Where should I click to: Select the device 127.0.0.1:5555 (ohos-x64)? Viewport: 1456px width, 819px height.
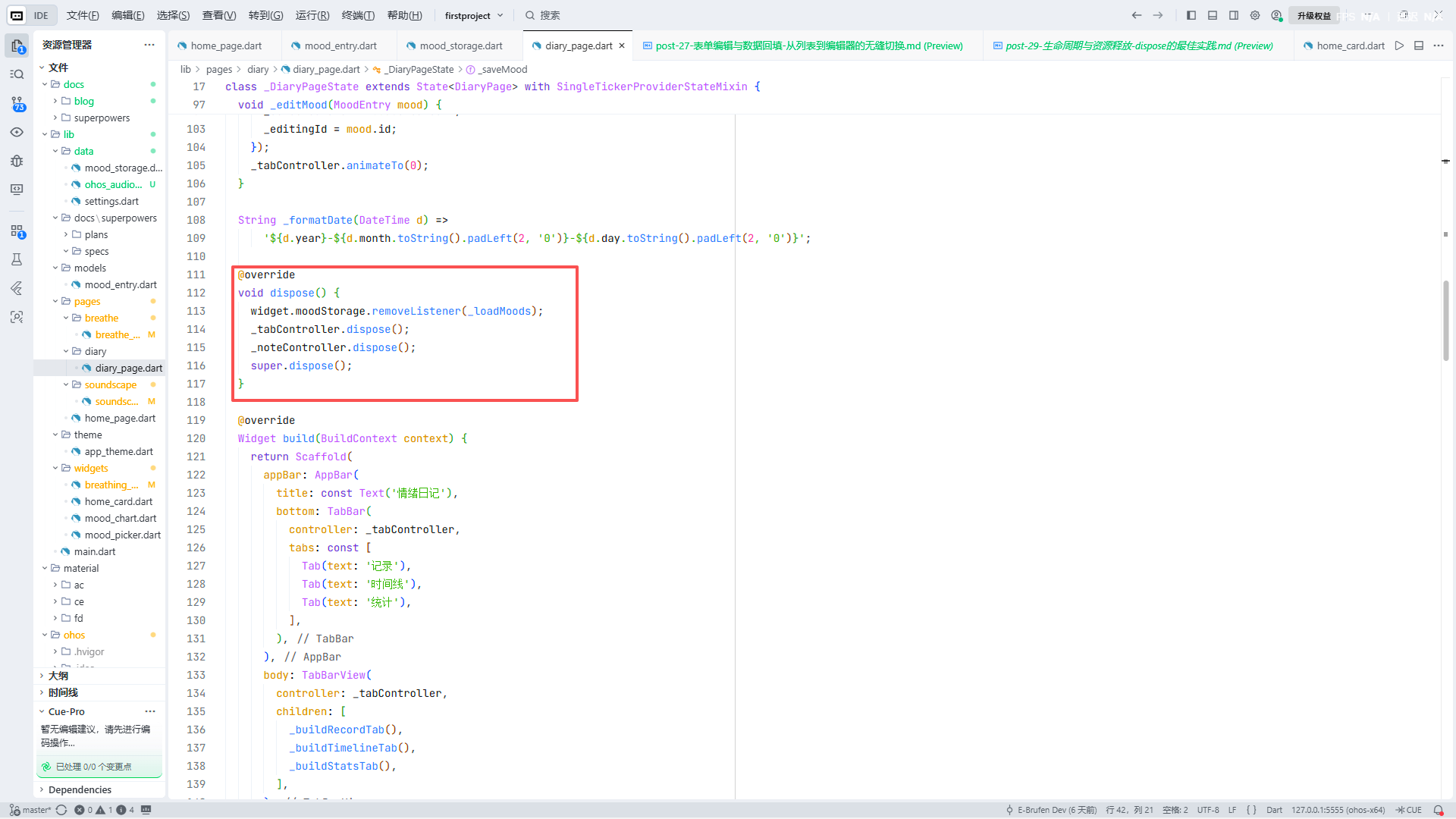pos(1338,810)
